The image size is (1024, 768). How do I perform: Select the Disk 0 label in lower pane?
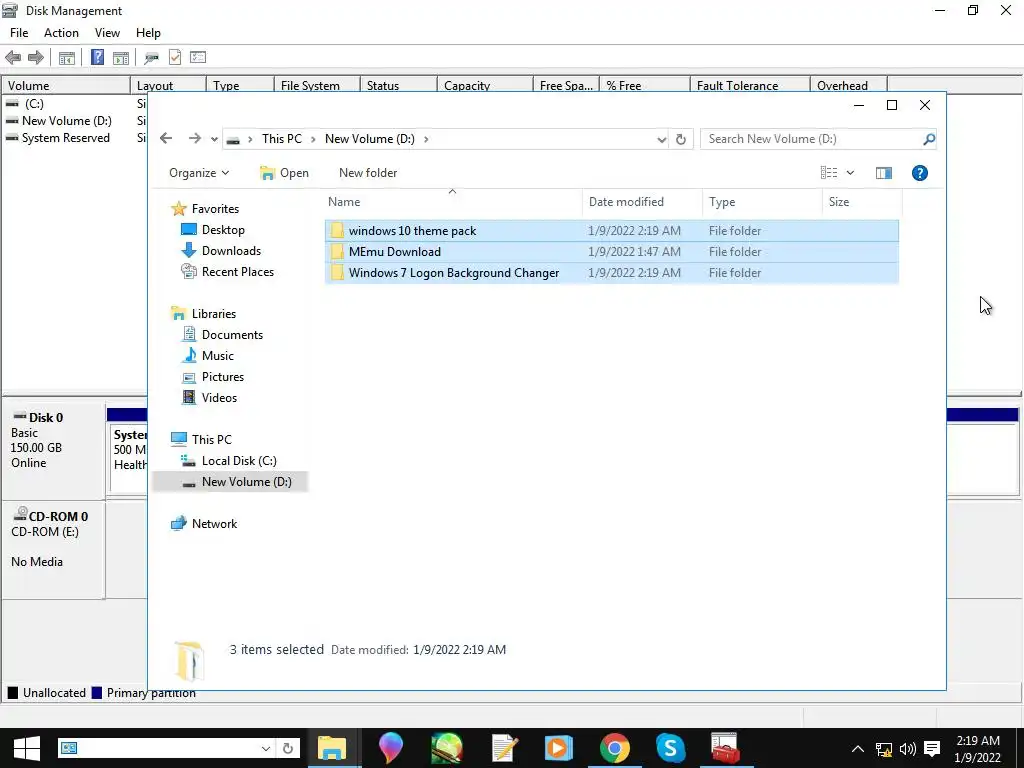[x=46, y=418]
